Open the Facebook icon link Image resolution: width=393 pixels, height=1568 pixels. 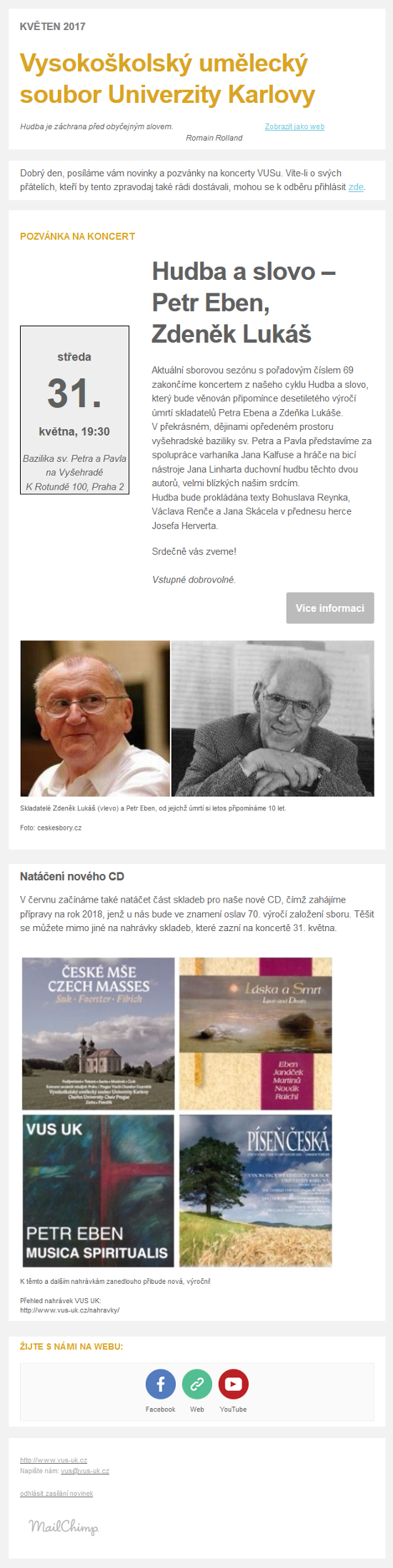click(161, 1383)
